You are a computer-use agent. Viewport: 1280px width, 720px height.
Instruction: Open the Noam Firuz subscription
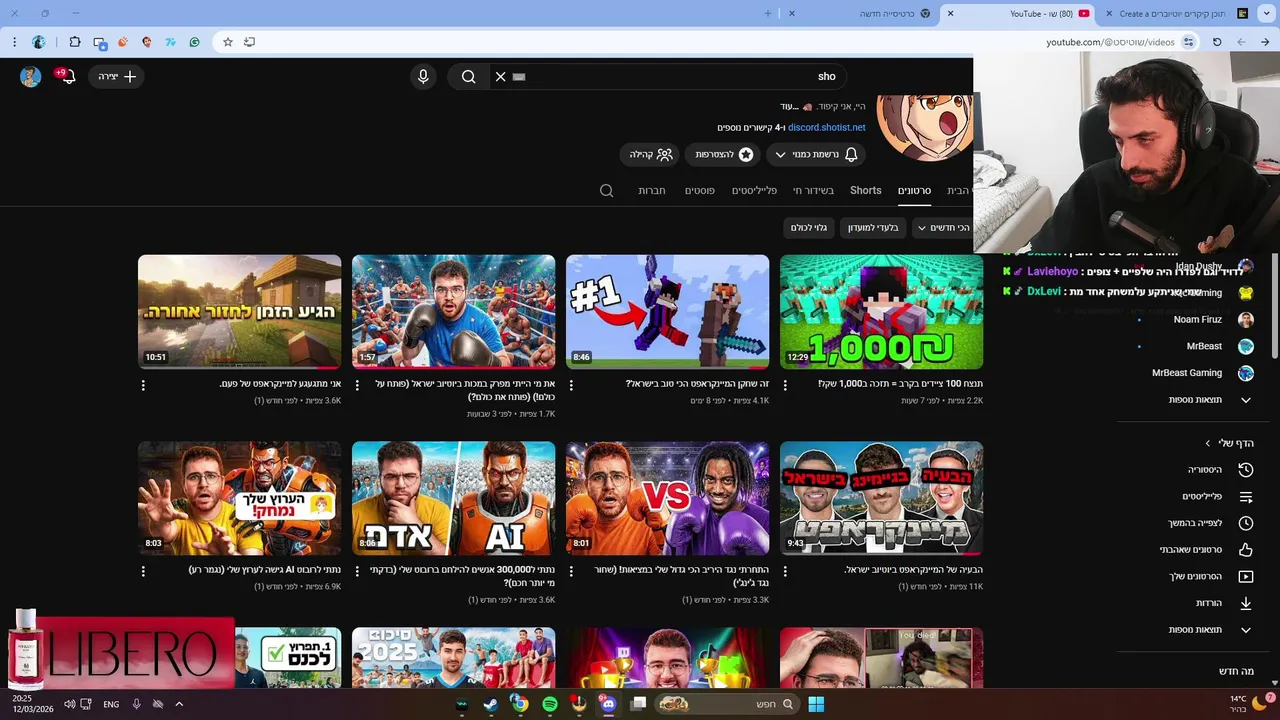(1213, 320)
